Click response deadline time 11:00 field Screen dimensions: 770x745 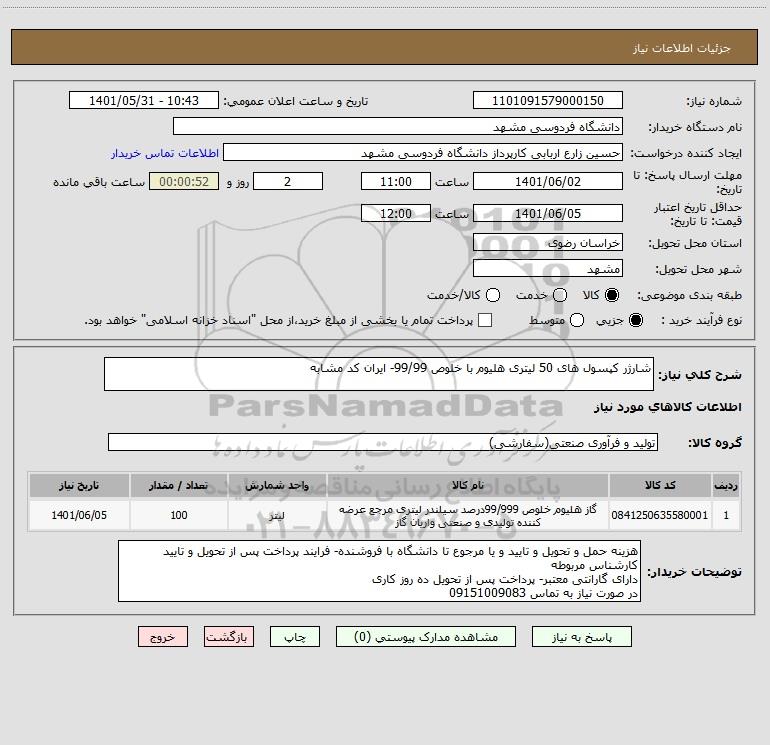pyautogui.click(x=396, y=181)
